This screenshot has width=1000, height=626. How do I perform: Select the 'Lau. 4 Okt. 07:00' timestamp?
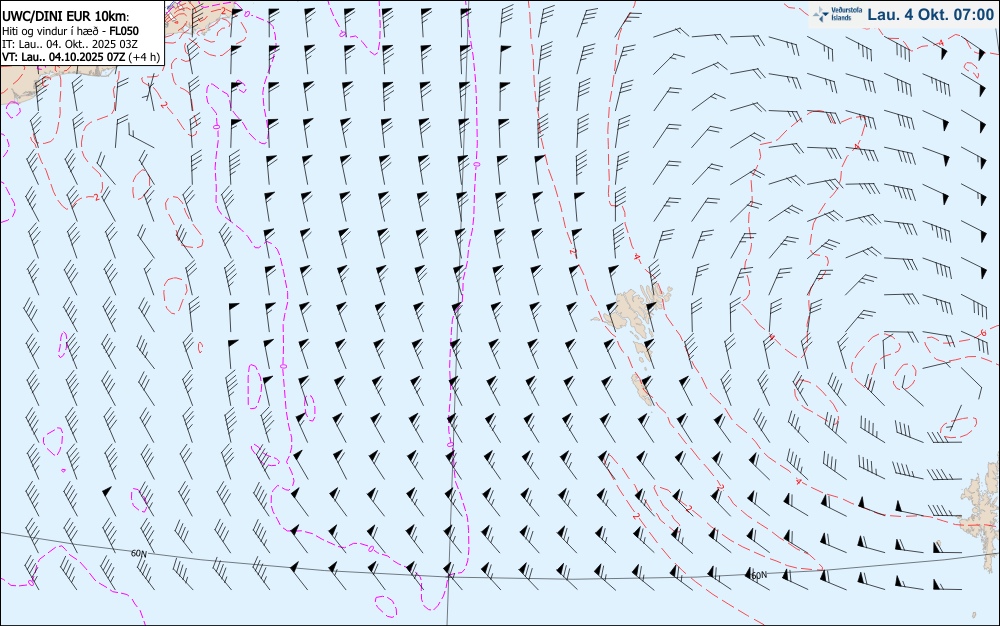[930, 14]
